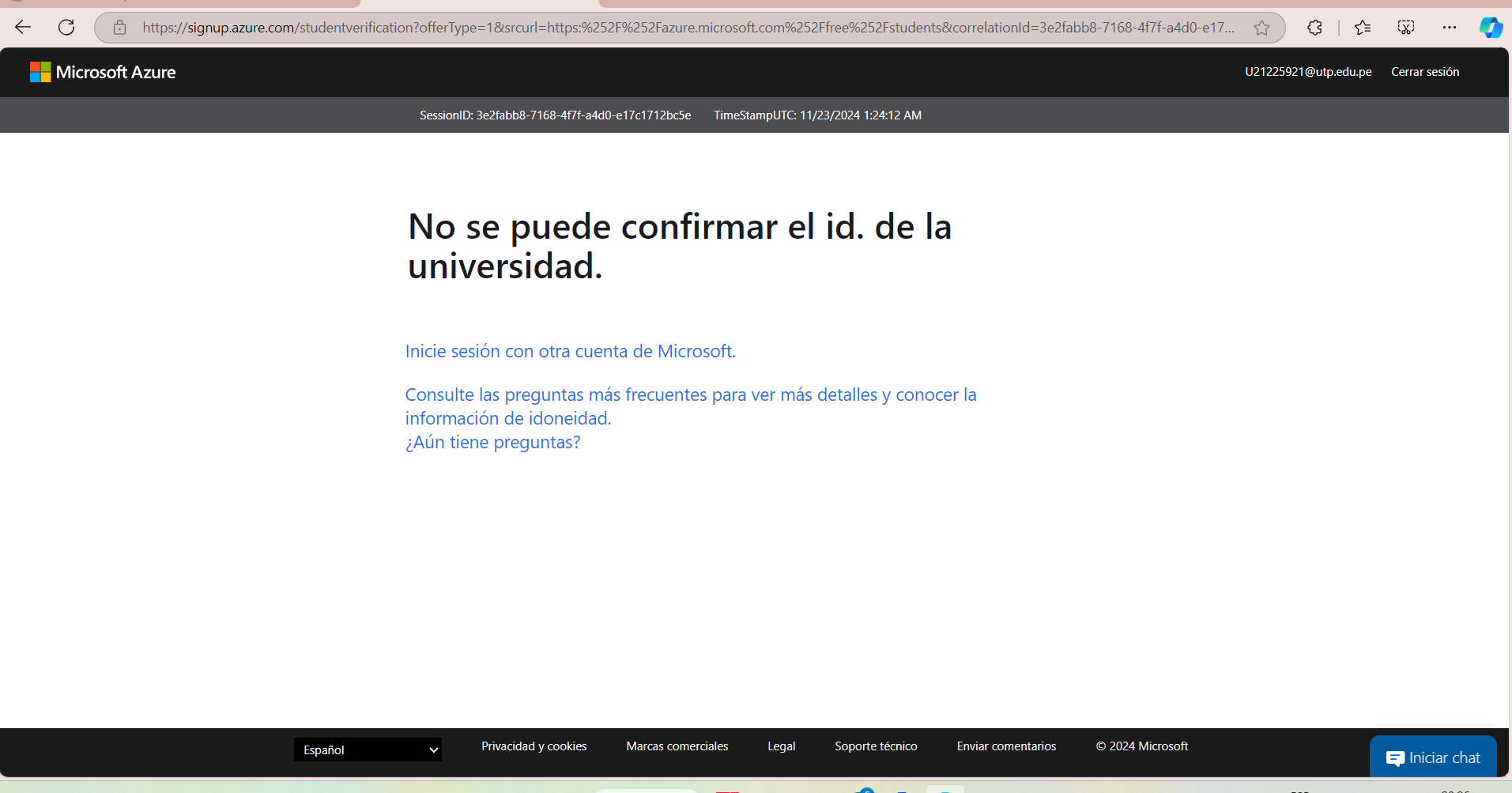
Task: Open the Español language dropdown
Action: 367,749
